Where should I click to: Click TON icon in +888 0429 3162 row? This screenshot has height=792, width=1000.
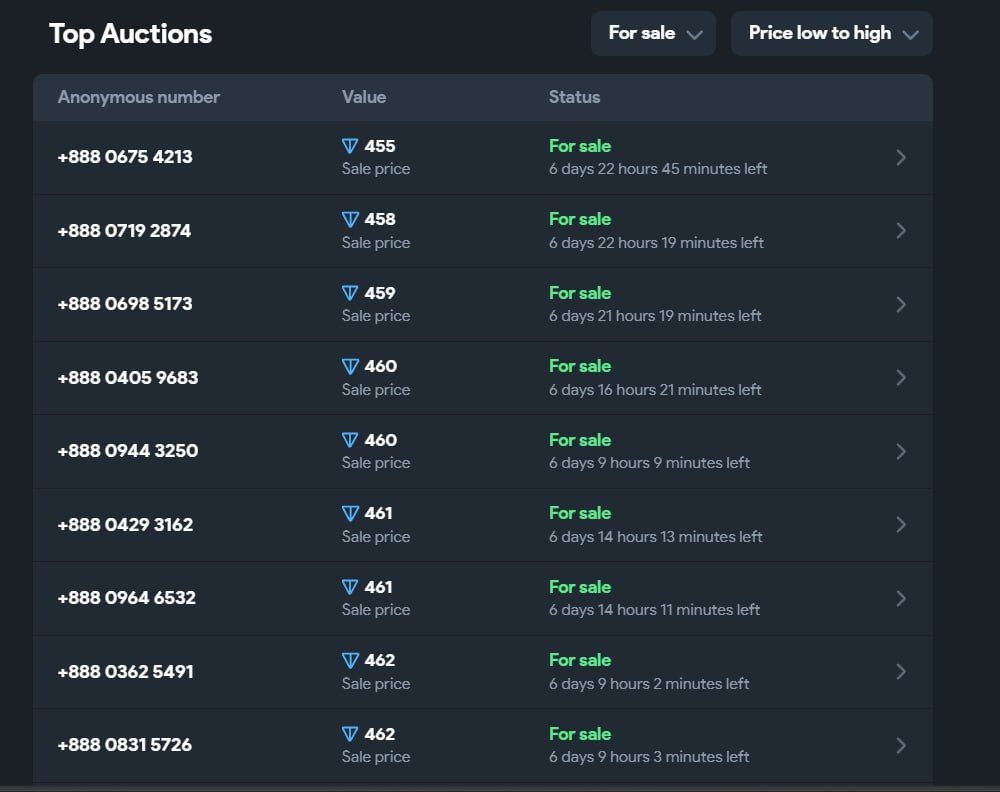coord(350,513)
